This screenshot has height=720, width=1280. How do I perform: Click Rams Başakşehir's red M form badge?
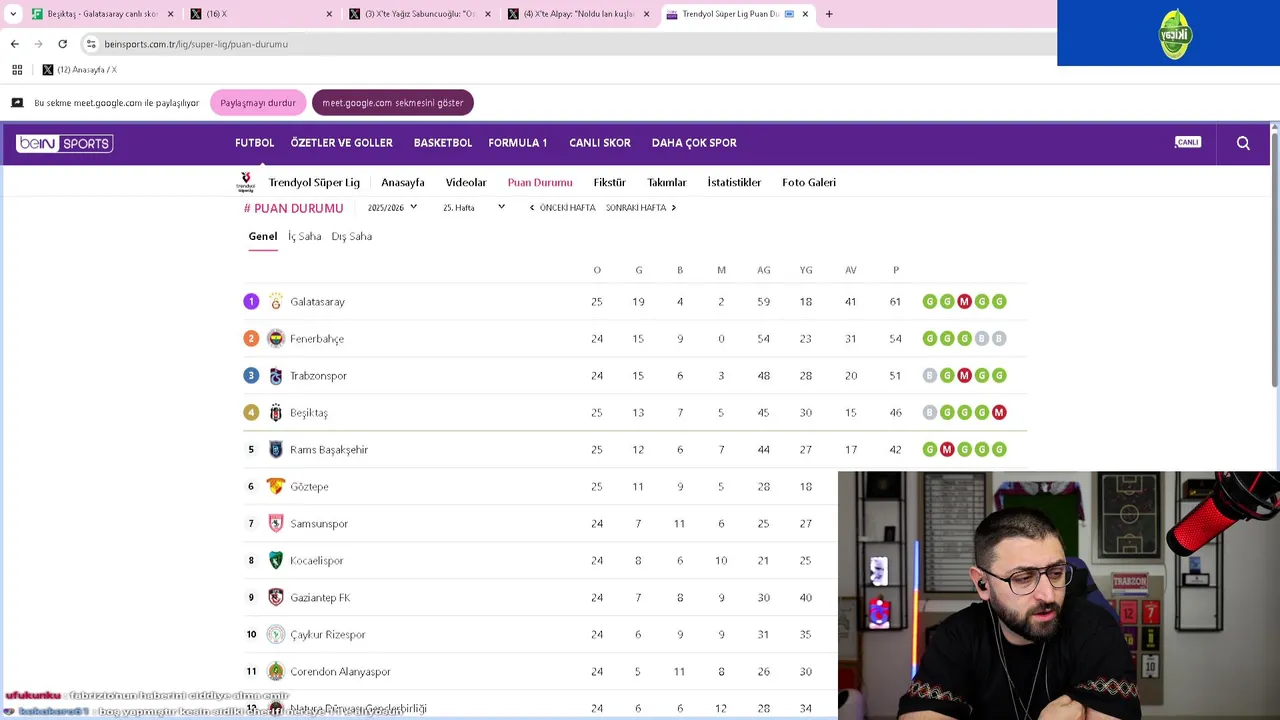coord(947,449)
